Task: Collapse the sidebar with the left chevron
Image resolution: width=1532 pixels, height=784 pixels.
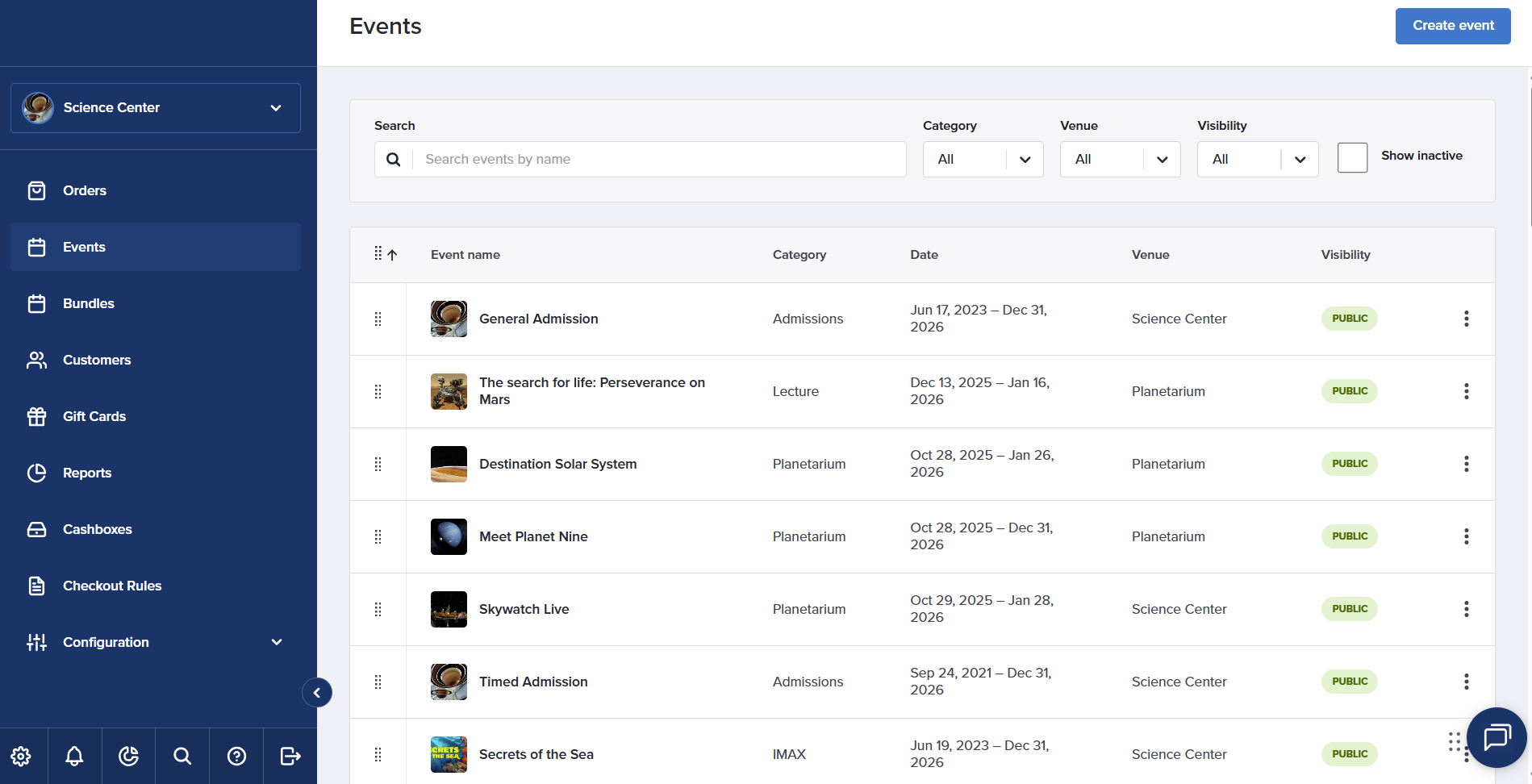Action: [x=316, y=692]
